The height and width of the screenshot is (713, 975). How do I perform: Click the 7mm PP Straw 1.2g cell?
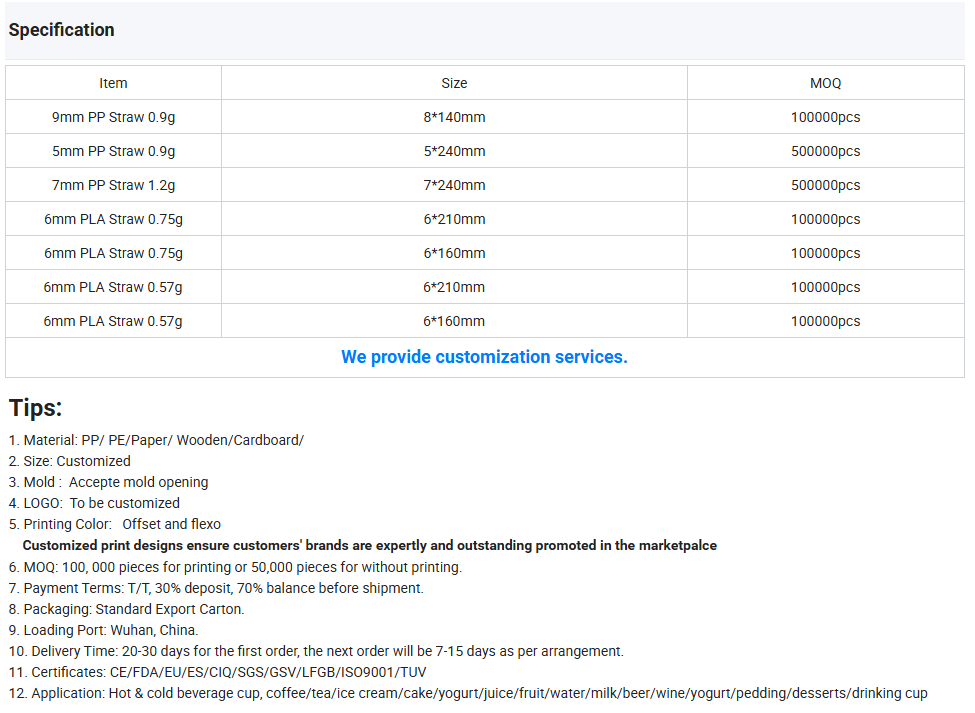[x=113, y=185]
